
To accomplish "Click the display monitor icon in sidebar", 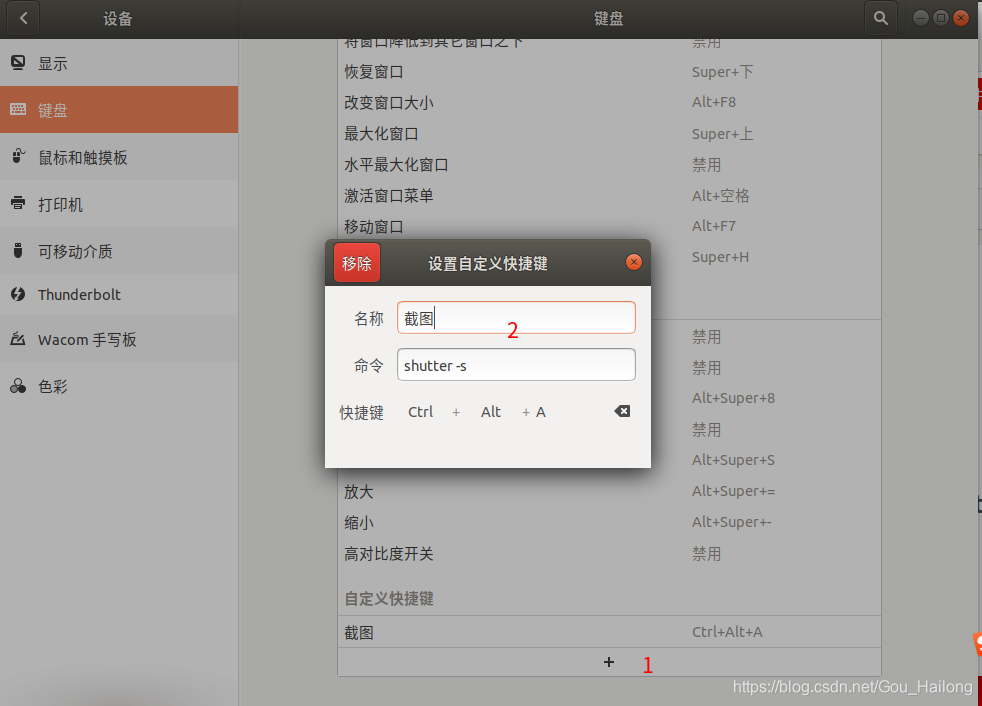I will (x=18, y=62).
